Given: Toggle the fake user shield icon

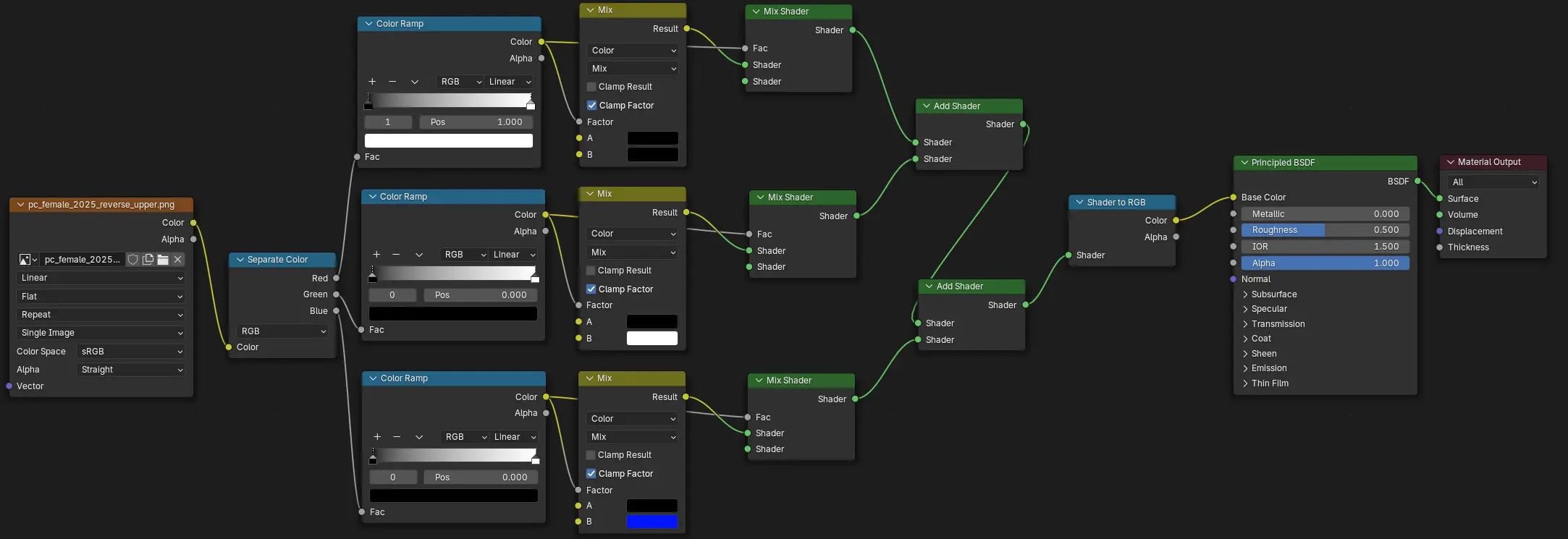Looking at the screenshot, I should pos(133,259).
